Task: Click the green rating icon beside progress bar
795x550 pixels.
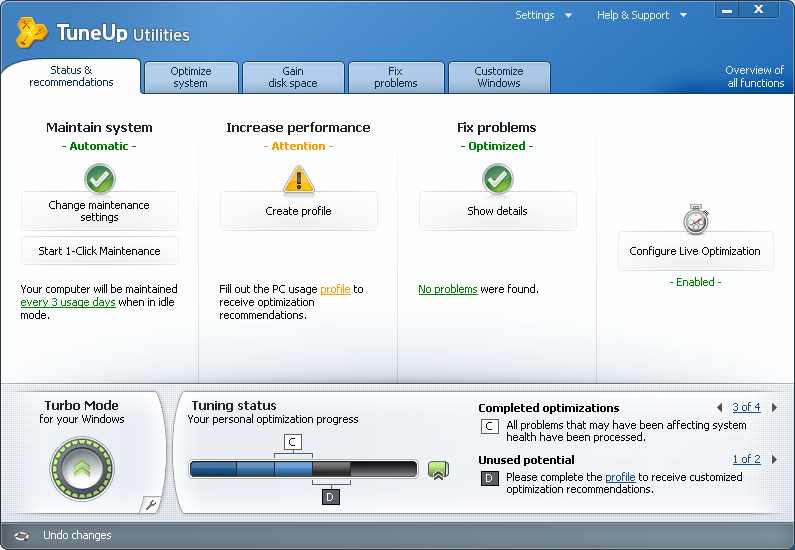Action: pyautogui.click(x=438, y=470)
